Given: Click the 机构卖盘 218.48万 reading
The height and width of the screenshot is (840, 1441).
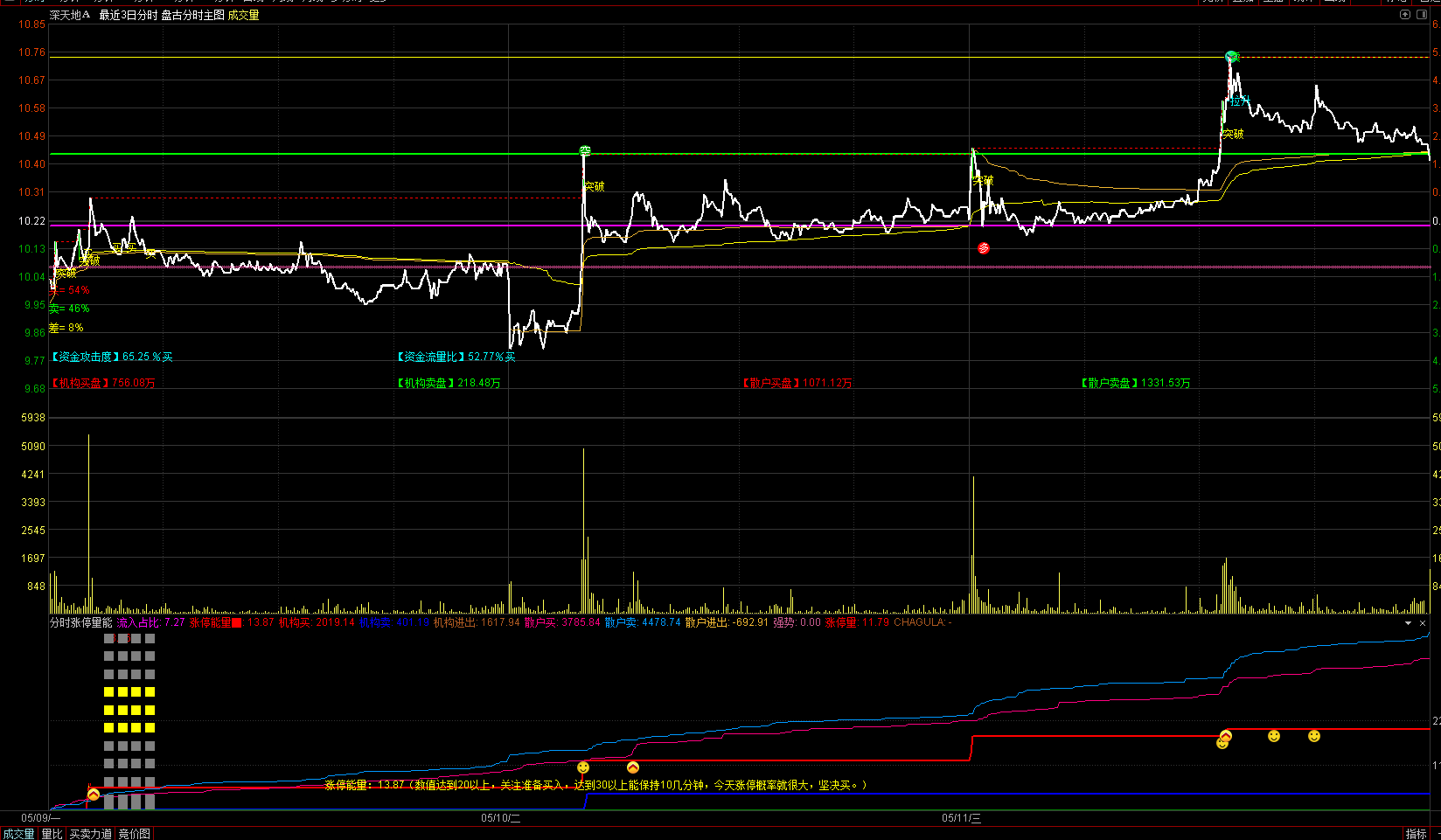Looking at the screenshot, I should pos(449,383).
